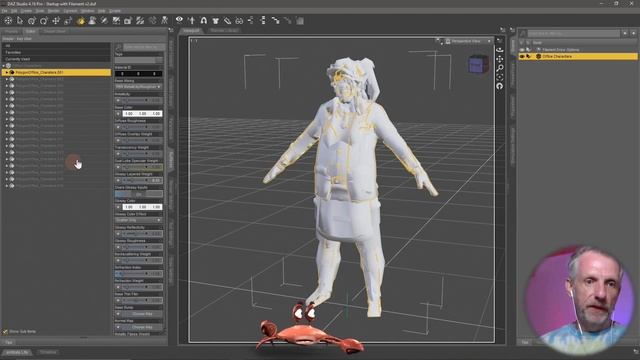
Task: Click the eye icon in the toolbar
Action: 179,20
